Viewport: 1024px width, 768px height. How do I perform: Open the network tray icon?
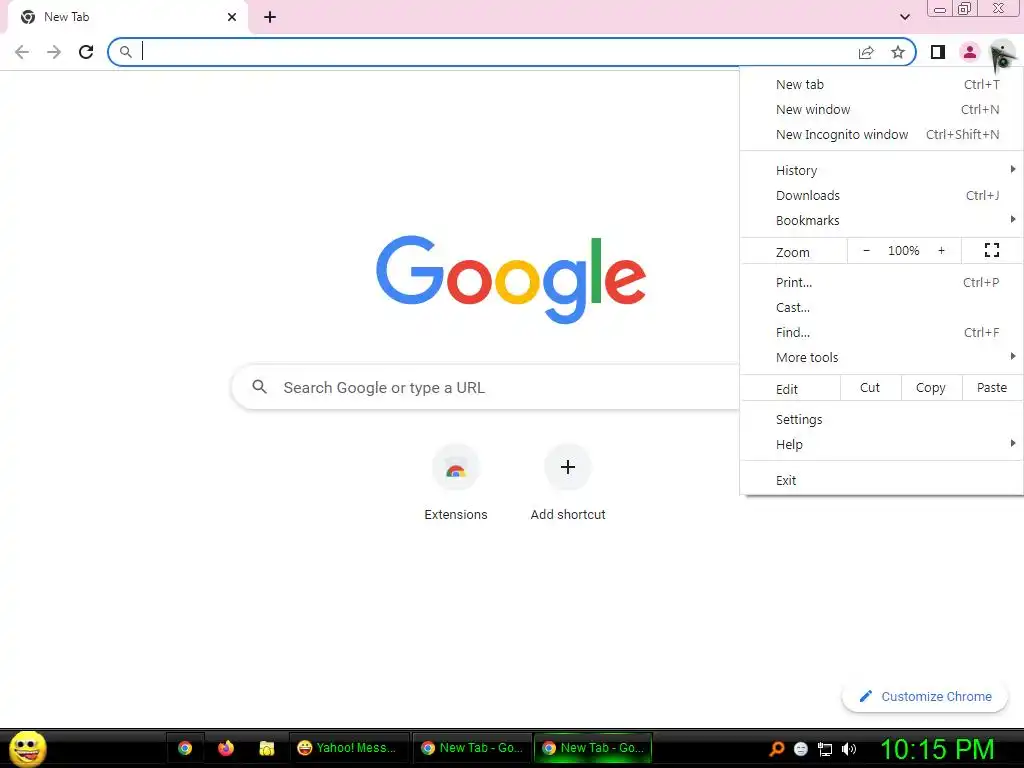click(825, 749)
